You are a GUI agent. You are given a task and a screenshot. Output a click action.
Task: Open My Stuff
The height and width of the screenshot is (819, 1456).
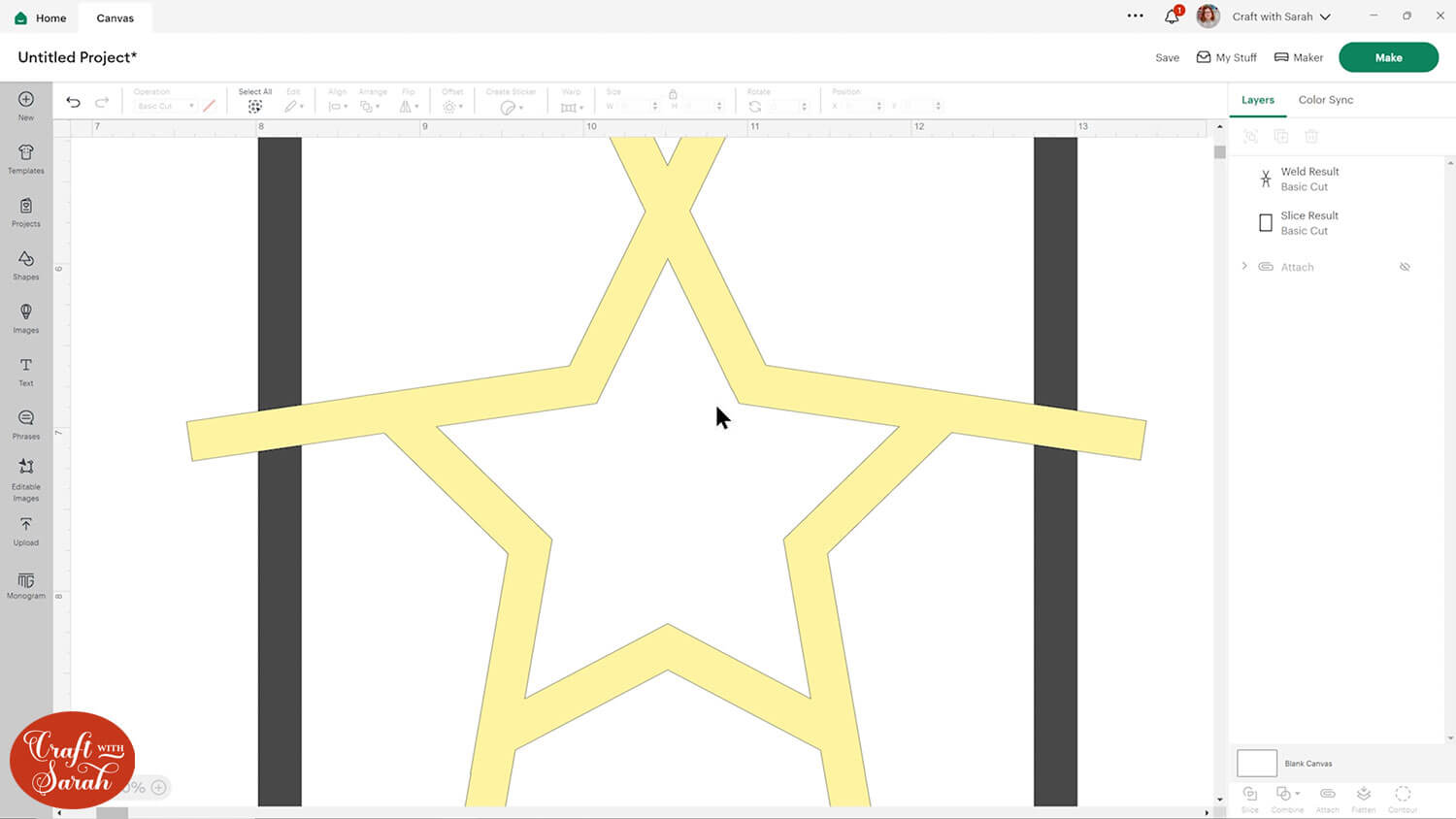[x=1227, y=57]
